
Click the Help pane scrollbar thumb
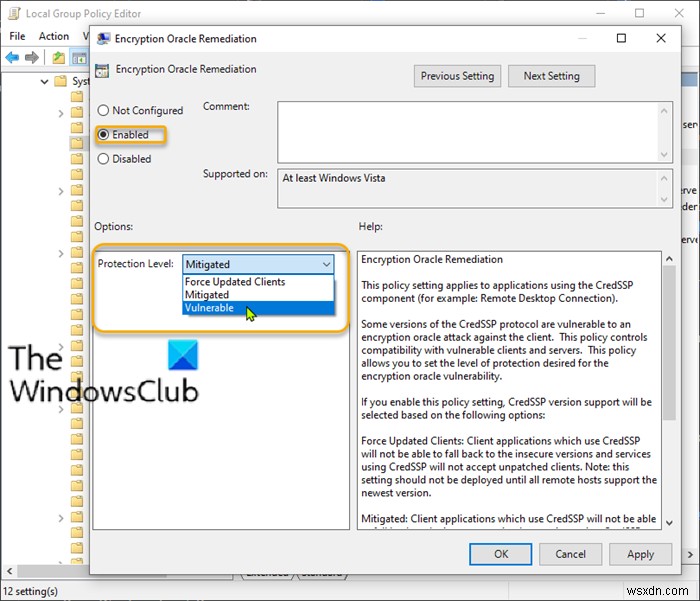(669, 343)
